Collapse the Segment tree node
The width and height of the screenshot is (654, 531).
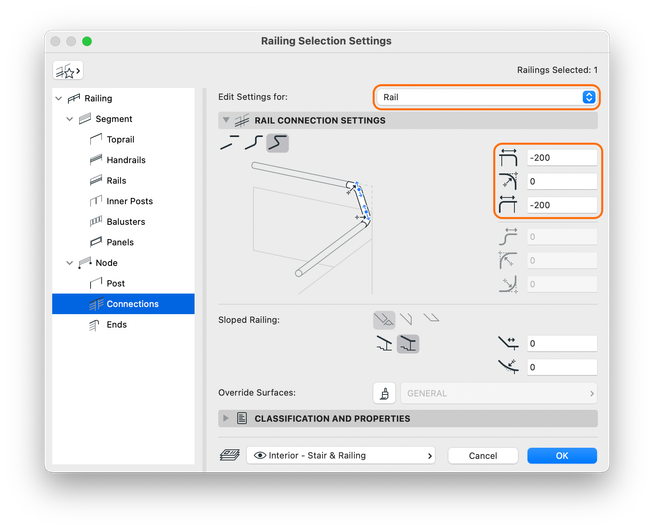click(70, 119)
